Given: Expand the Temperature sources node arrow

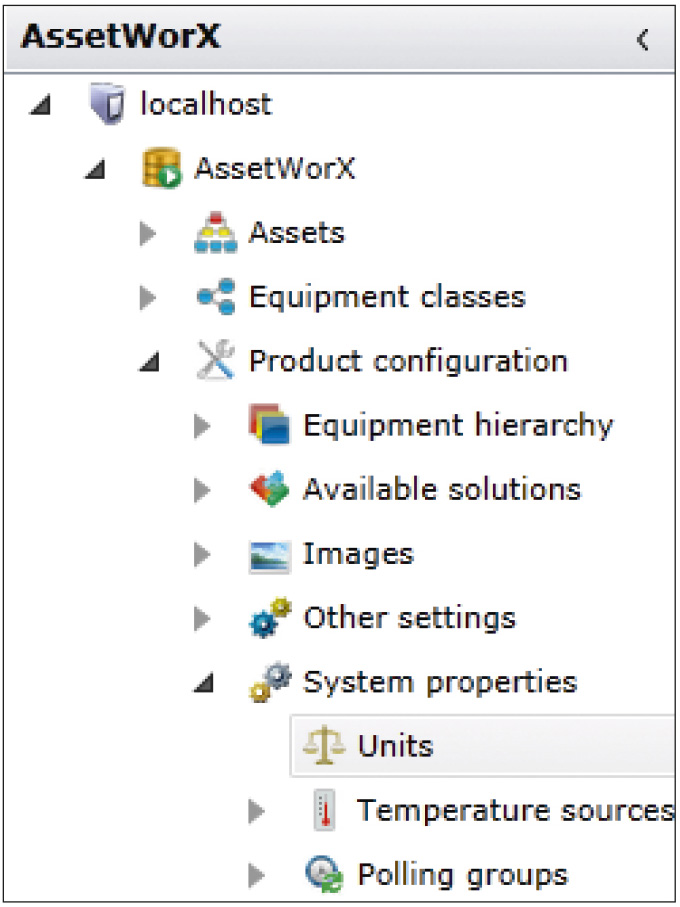Looking at the screenshot, I should click(256, 812).
